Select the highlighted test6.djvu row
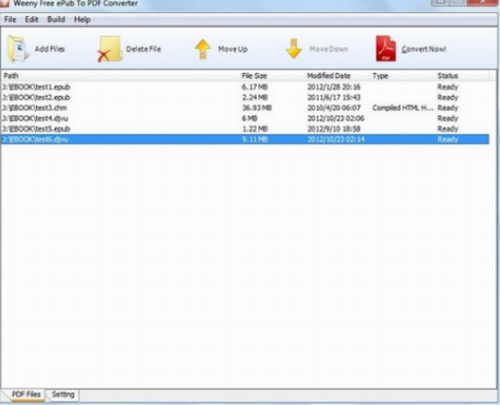Image resolution: width=500 pixels, height=405 pixels. click(245, 139)
